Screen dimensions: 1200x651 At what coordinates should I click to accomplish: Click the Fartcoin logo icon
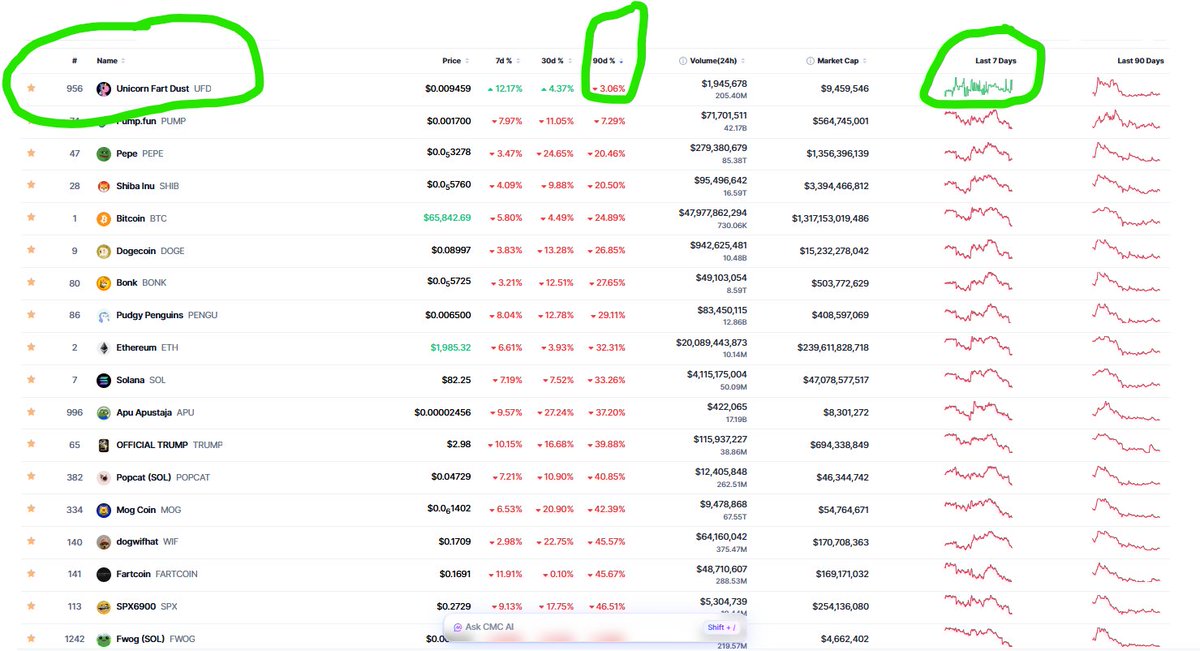tap(103, 574)
